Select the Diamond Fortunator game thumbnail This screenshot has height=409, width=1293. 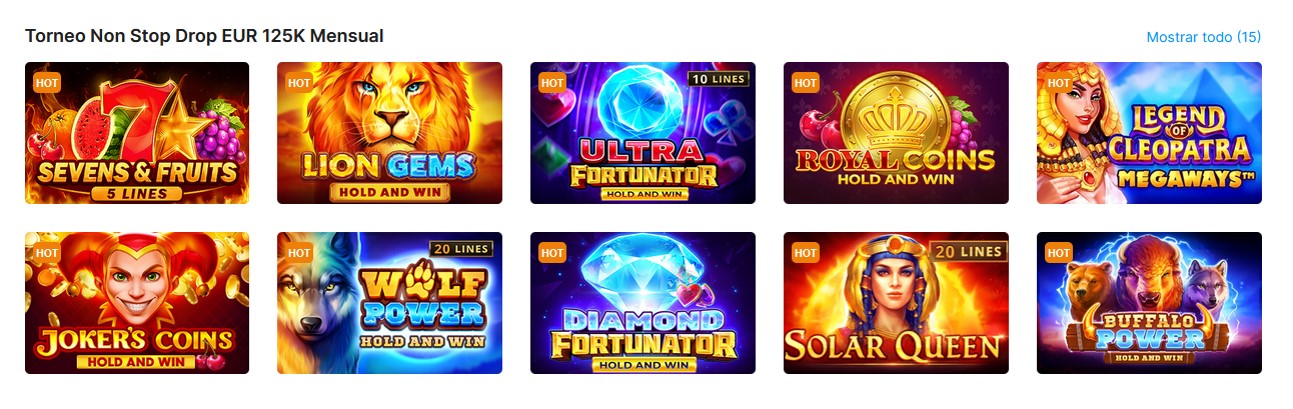point(643,303)
